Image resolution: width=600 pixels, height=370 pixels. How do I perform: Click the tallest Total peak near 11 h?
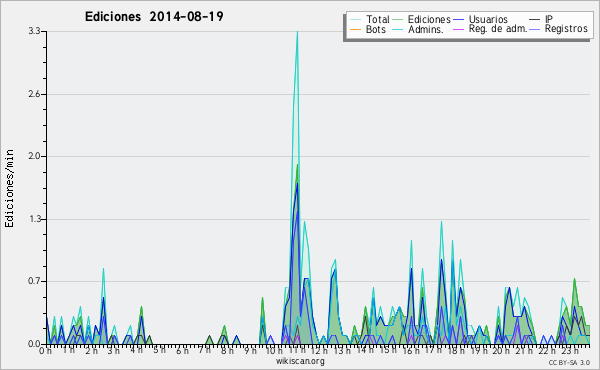pyautogui.click(x=297, y=32)
